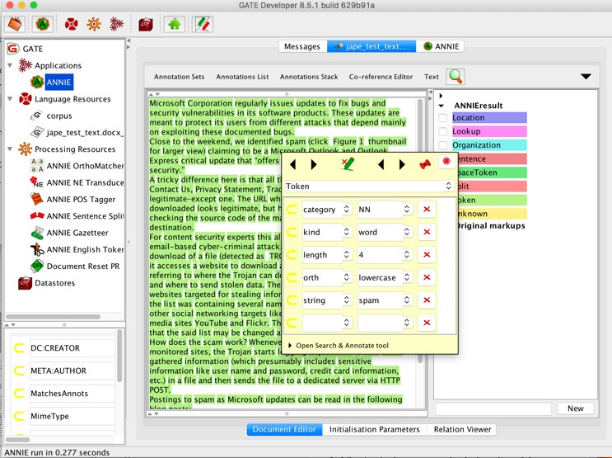Click the ANNIE OrthoMatcher icon in tree

coord(37,166)
